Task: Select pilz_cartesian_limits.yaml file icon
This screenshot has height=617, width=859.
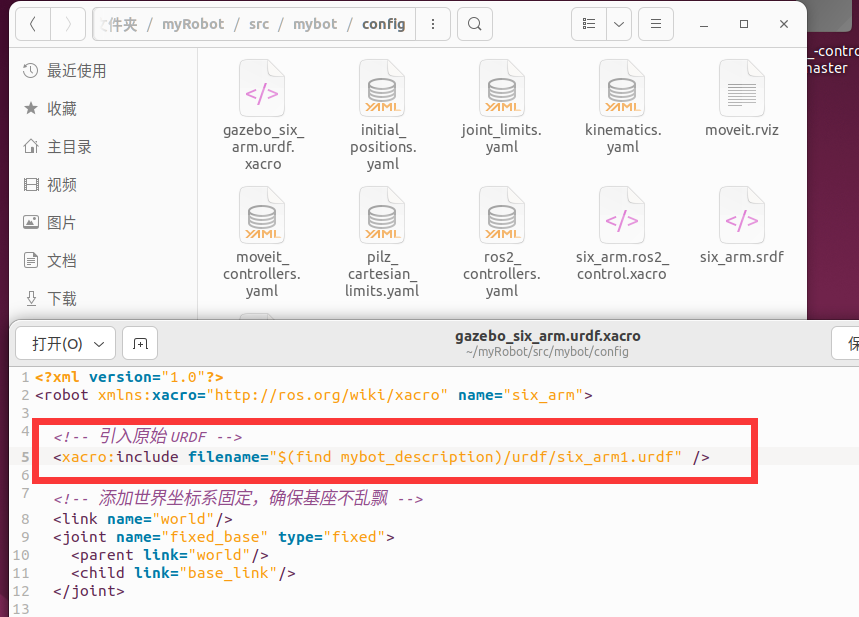Action: click(382, 215)
